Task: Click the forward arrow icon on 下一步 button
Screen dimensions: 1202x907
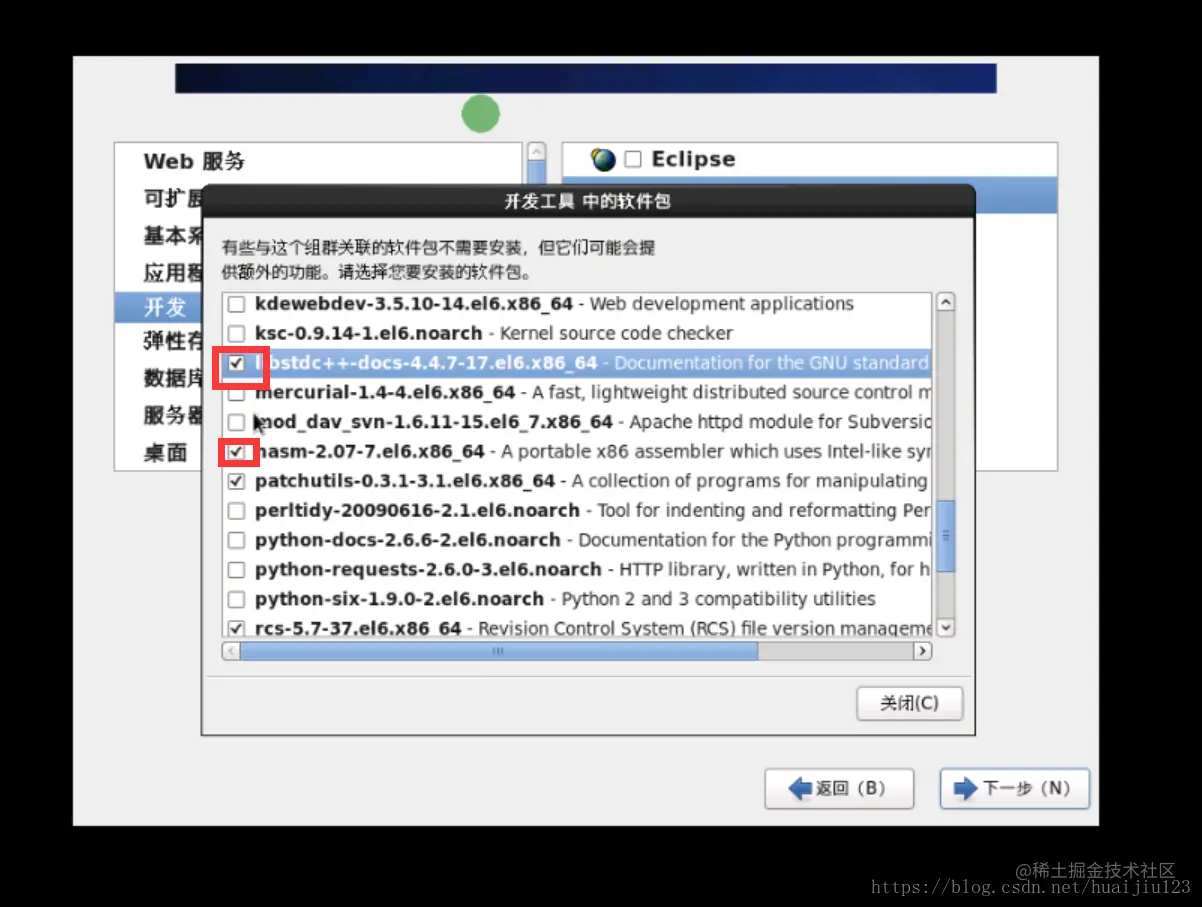Action: (x=965, y=788)
